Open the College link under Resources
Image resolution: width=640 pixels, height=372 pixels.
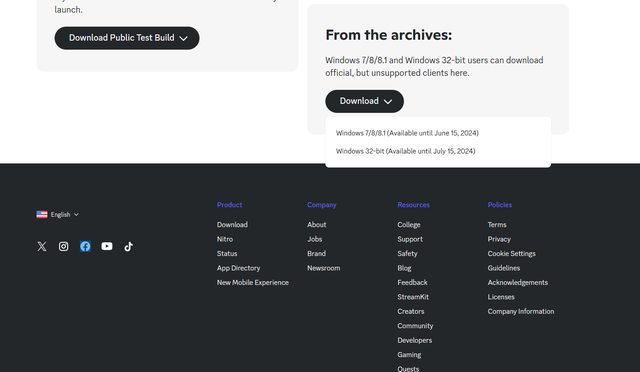pyautogui.click(x=409, y=225)
